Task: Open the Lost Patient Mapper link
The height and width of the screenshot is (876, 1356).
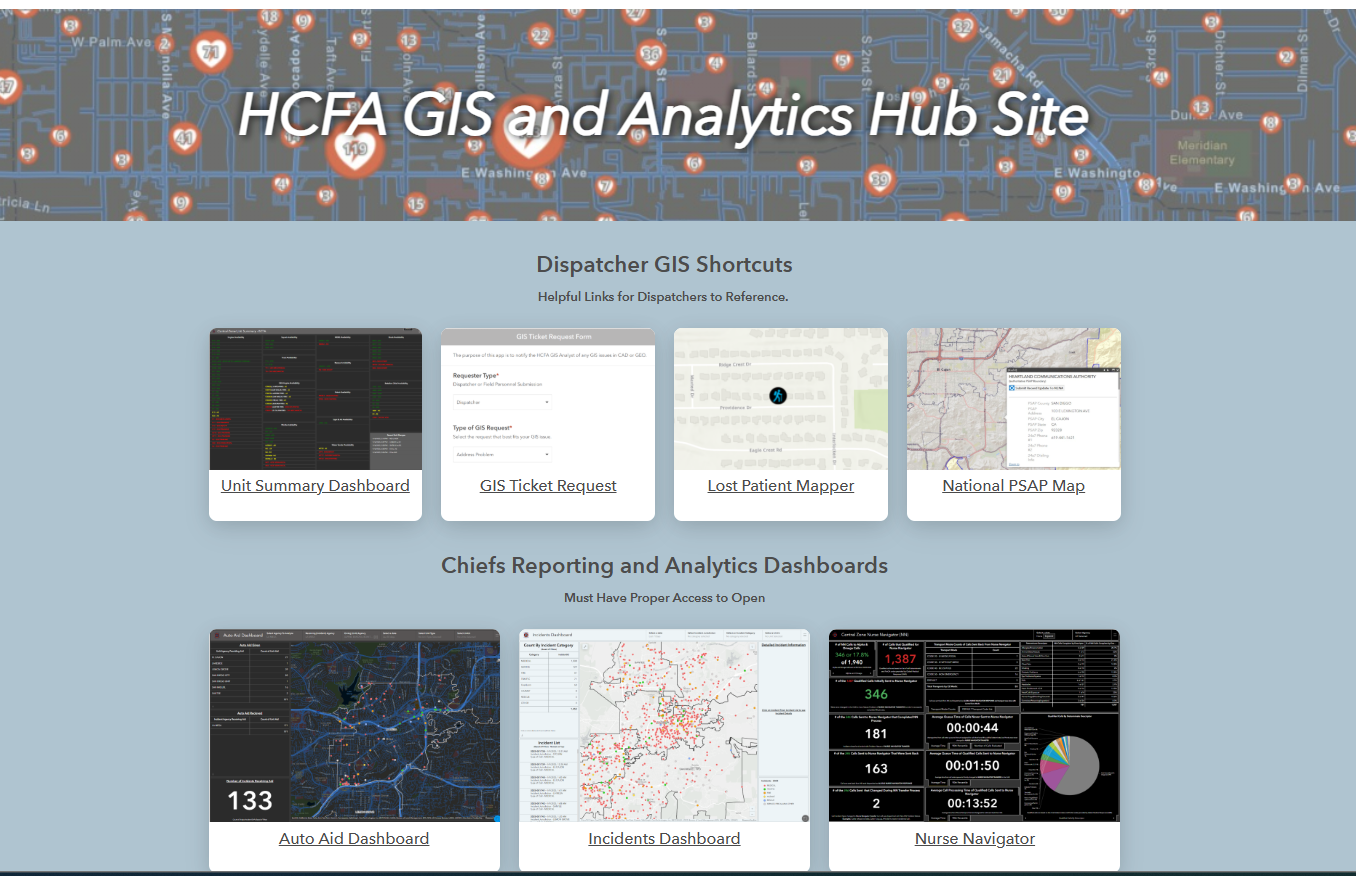Action: point(781,486)
